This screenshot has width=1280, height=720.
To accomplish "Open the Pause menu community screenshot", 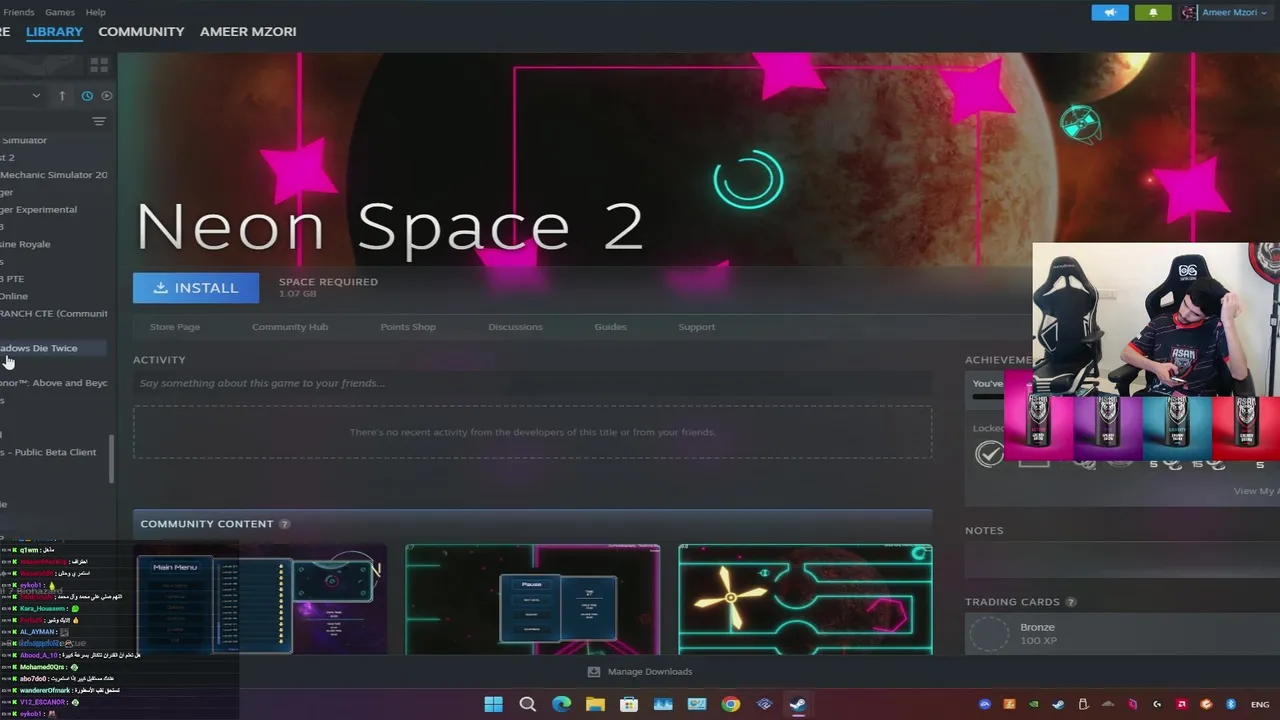I will [x=532, y=600].
